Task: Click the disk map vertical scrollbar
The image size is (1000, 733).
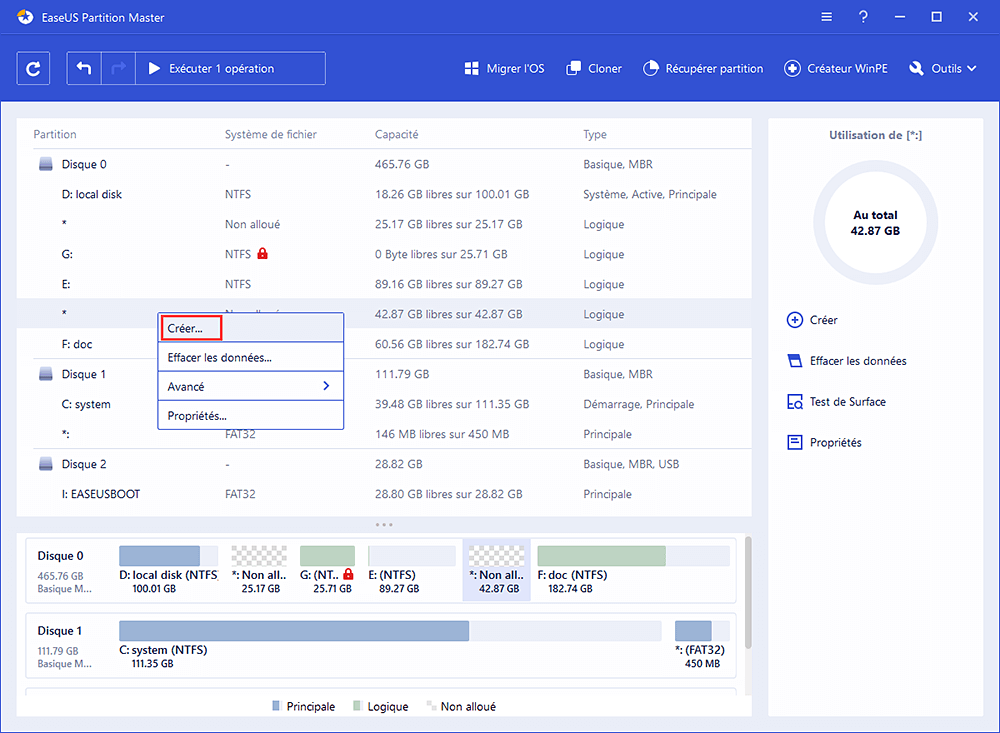Action: click(x=747, y=593)
